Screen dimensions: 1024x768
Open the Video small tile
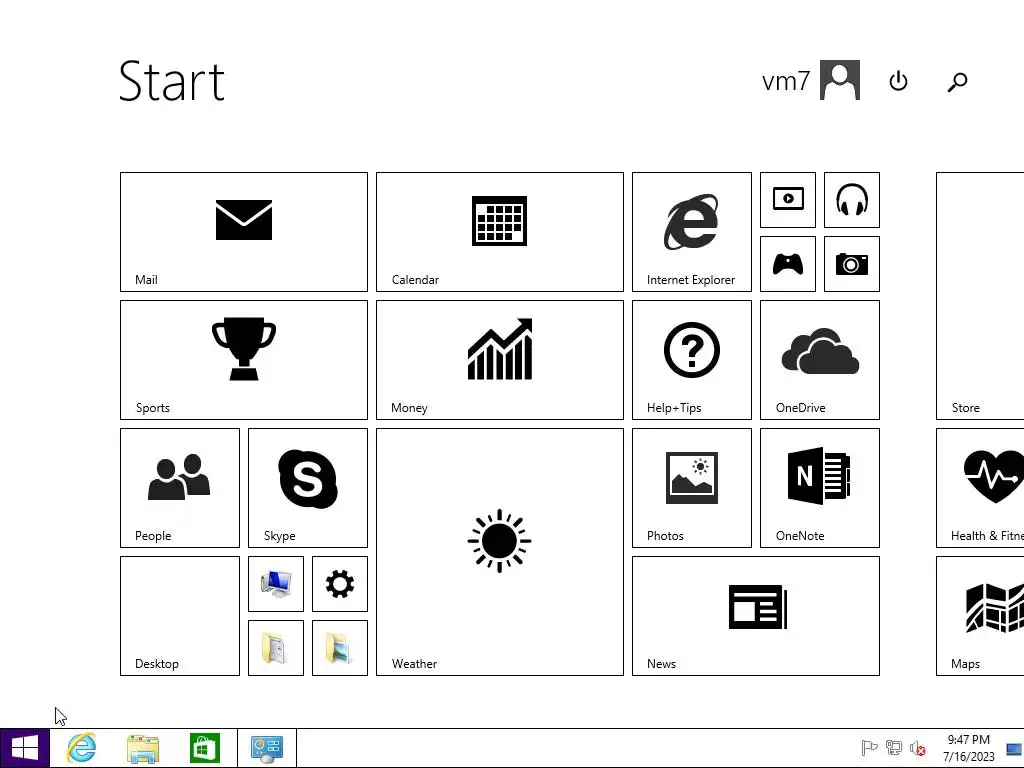pos(788,200)
